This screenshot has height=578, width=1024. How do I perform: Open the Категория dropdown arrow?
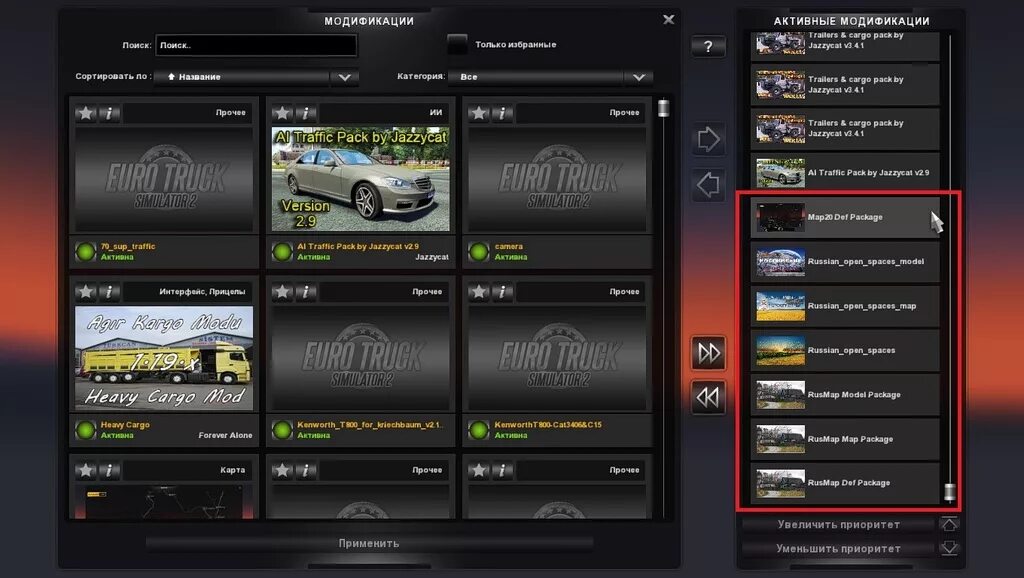pyautogui.click(x=638, y=77)
